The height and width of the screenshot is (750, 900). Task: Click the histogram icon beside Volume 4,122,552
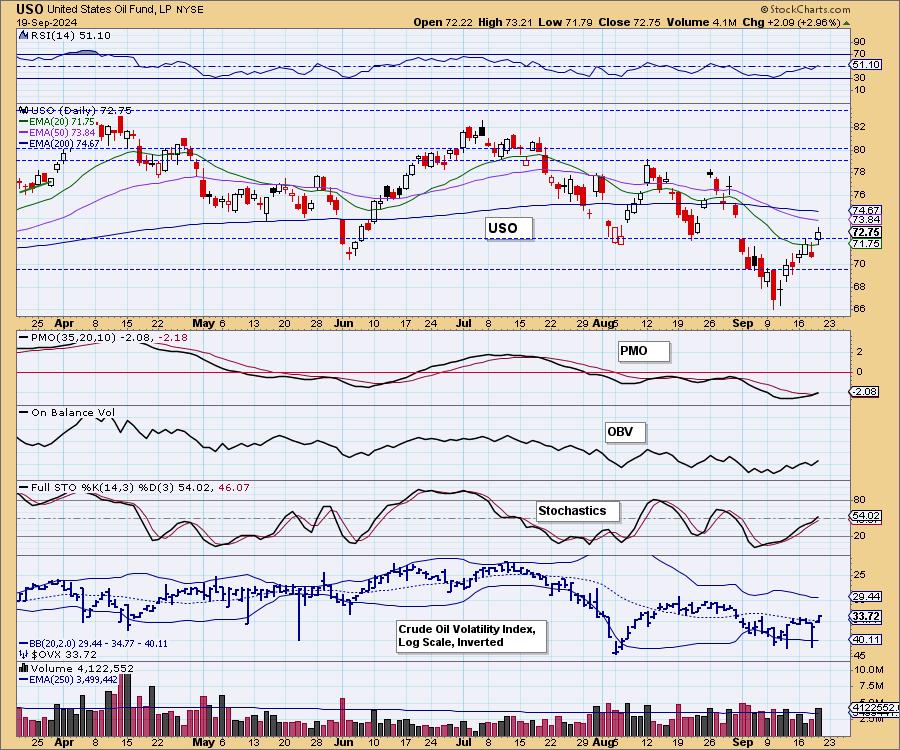click(x=24, y=668)
